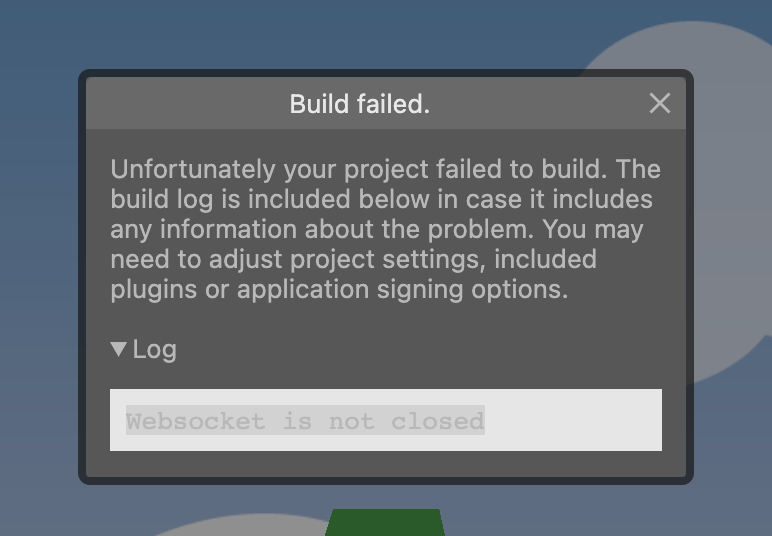The image size is (772, 536).
Task: Click the dialog title bar left of the title
Action: point(187,103)
